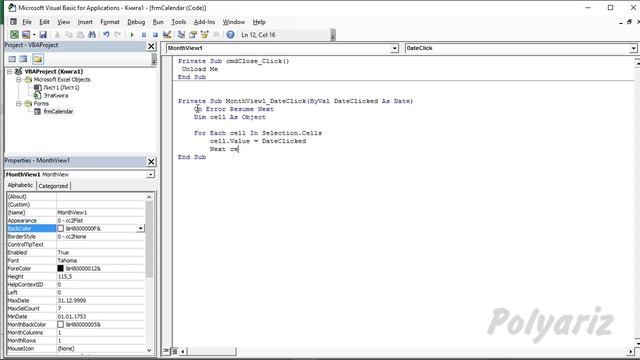The height and width of the screenshot is (360, 640).
Task: Open the DateClick procedure dropdown
Action: pos(633,48)
